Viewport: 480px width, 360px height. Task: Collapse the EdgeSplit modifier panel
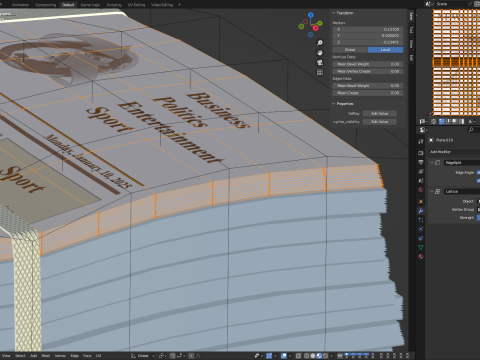point(432,162)
